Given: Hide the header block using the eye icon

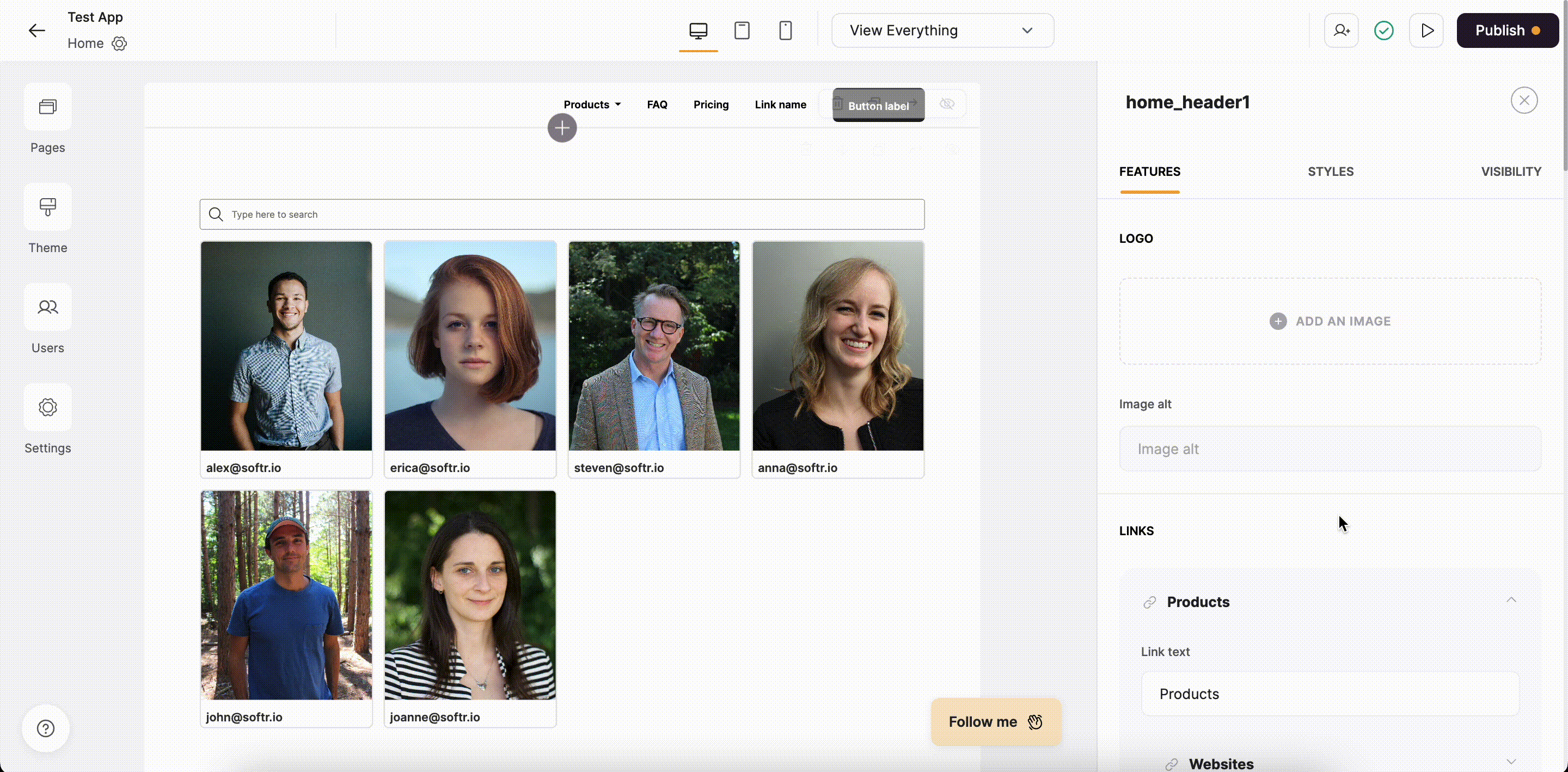Looking at the screenshot, I should click(x=947, y=103).
